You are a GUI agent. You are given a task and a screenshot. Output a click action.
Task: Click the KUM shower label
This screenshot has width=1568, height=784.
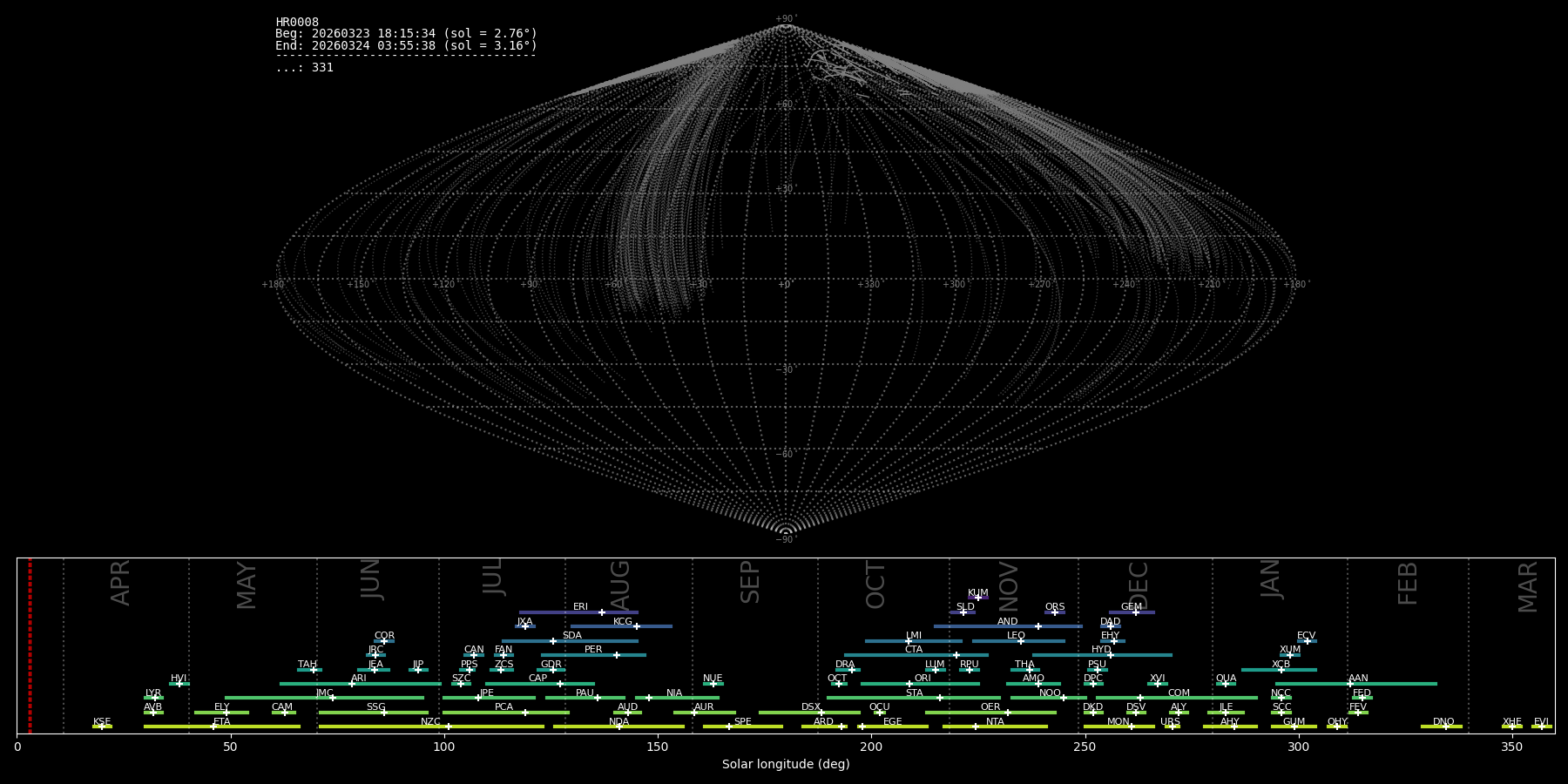click(x=978, y=593)
